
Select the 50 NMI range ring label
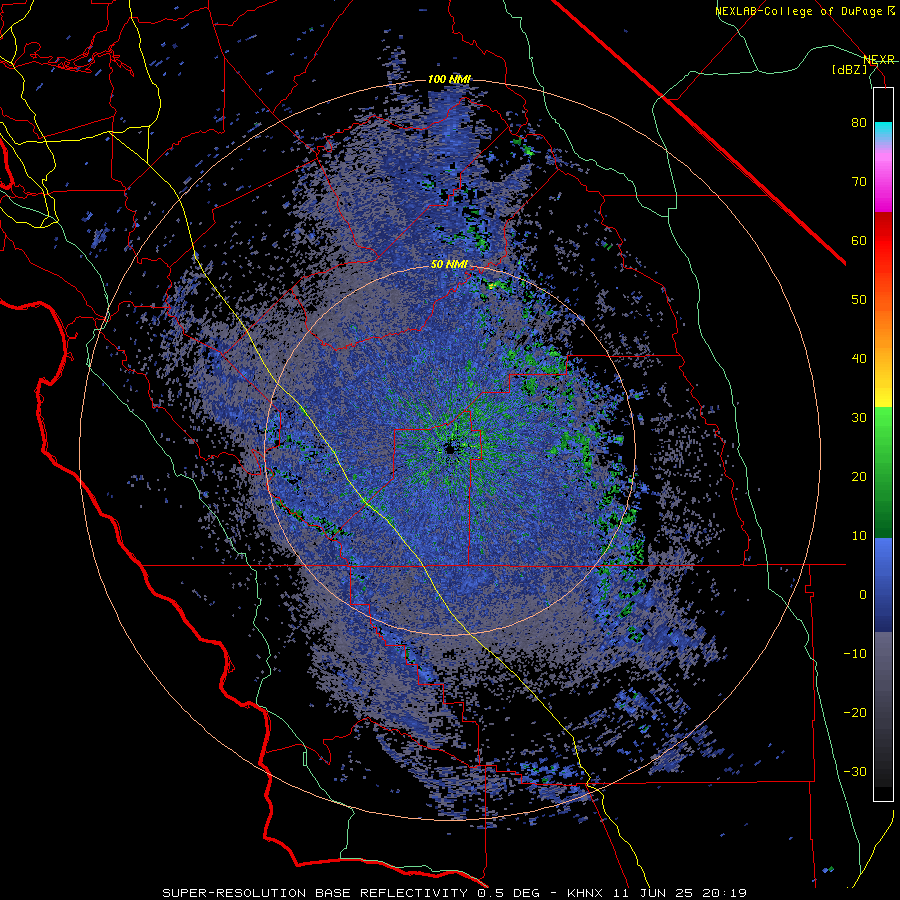pos(449,265)
